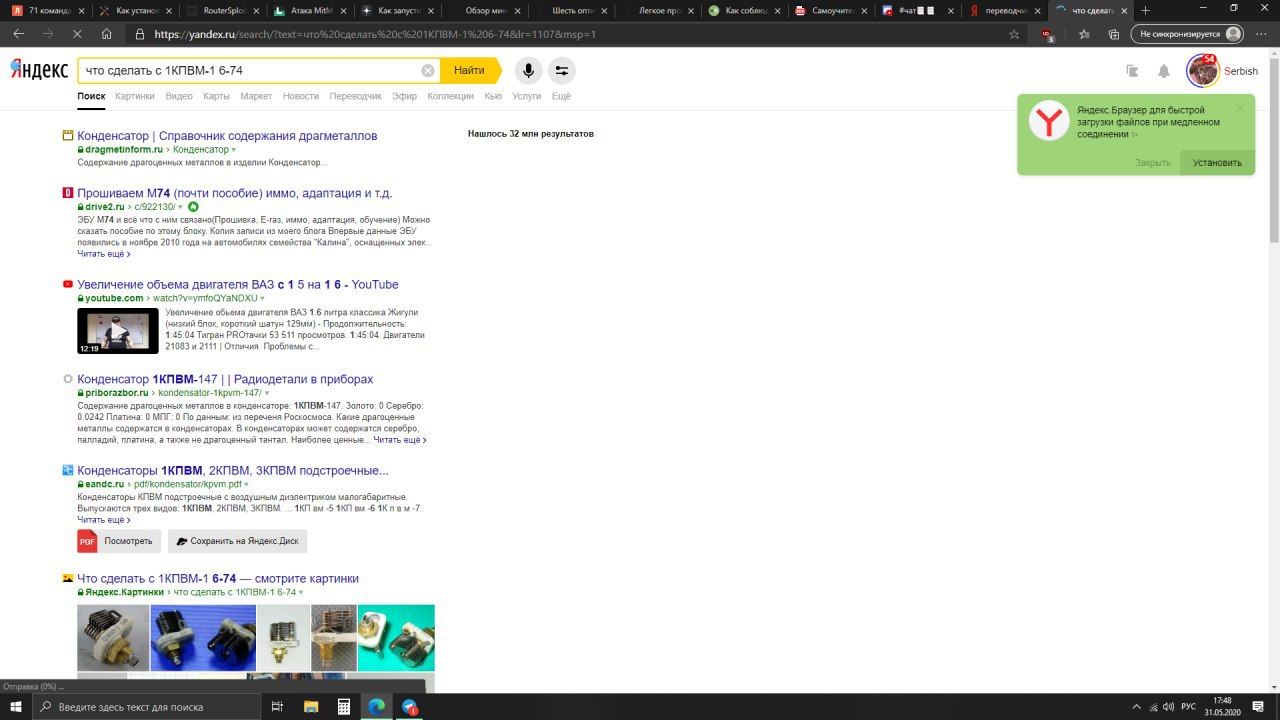
Task: Click the microphone voice search icon
Action: tap(528, 71)
